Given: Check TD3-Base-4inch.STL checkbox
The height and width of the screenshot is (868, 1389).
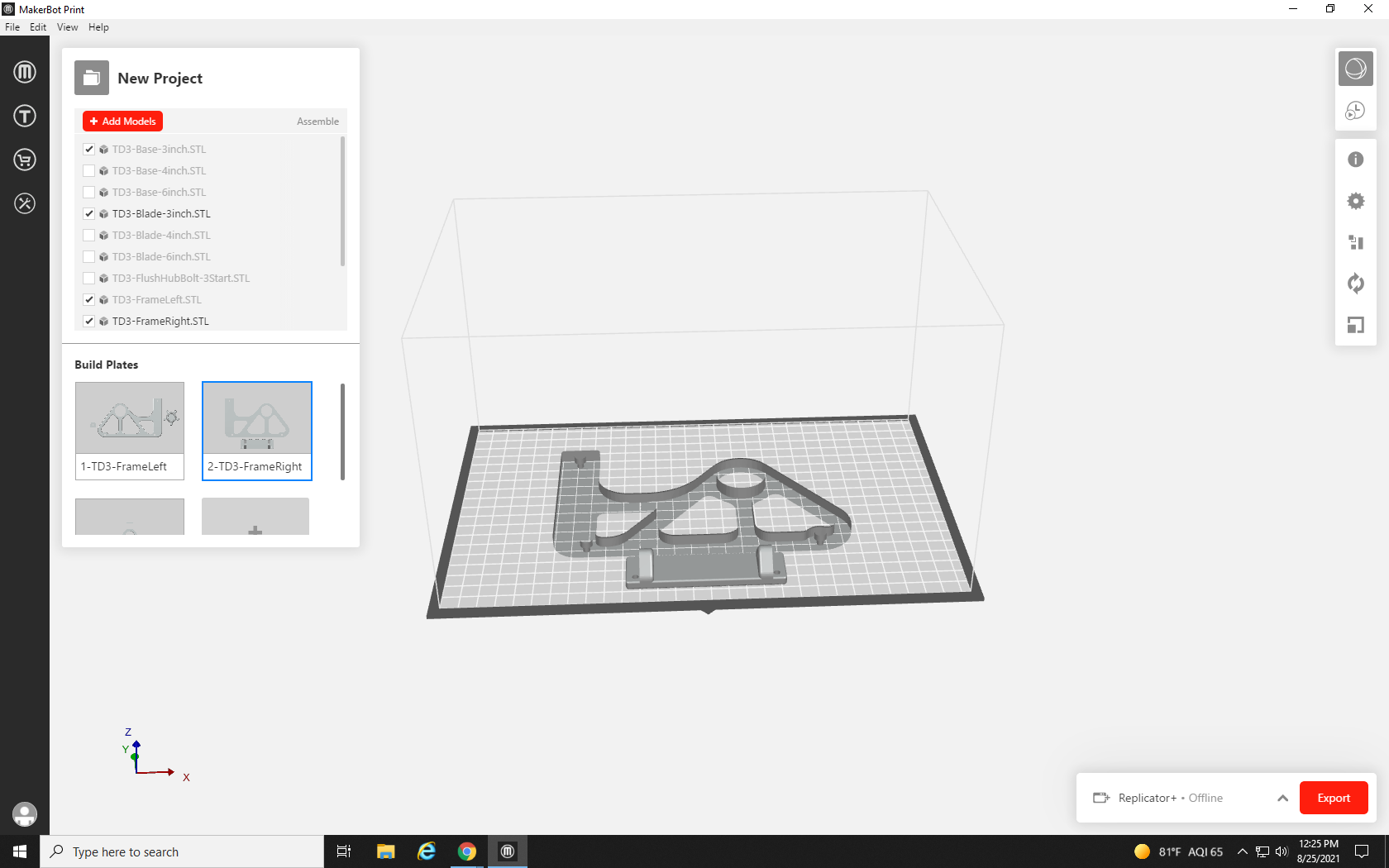Looking at the screenshot, I should (89, 171).
